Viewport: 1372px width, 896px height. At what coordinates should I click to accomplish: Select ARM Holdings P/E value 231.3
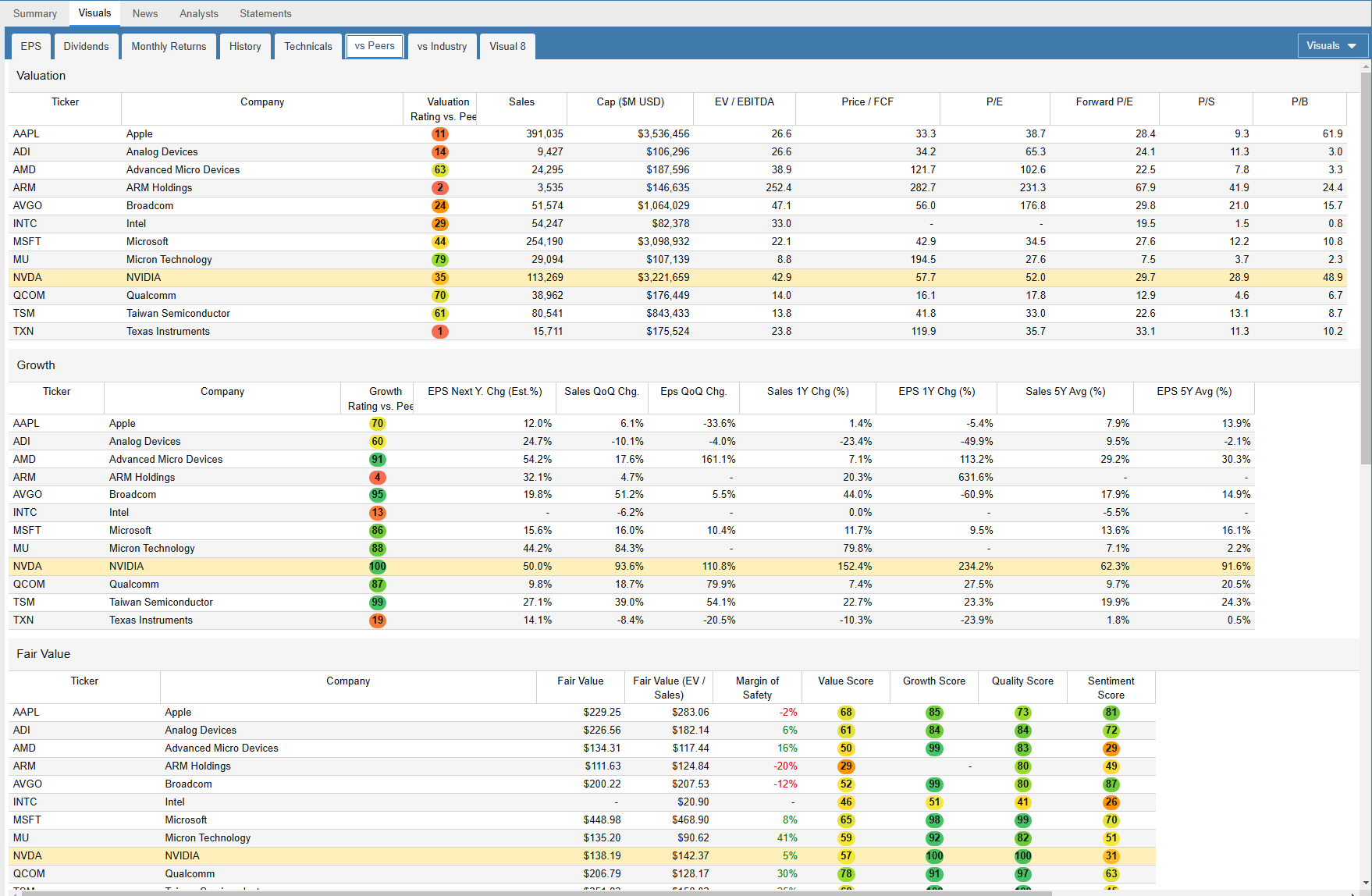pyautogui.click(x=1033, y=188)
